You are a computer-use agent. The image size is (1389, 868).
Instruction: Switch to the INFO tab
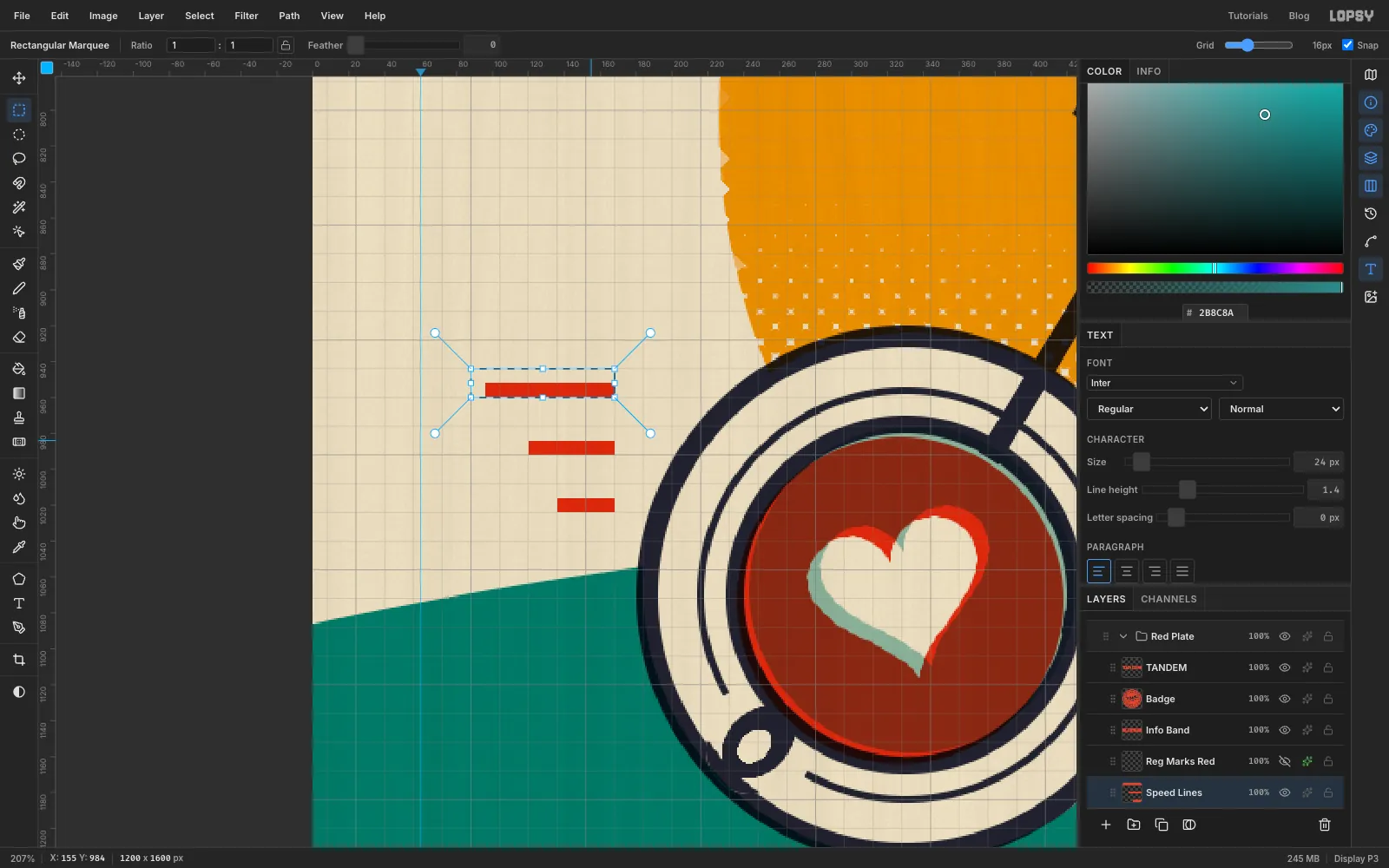point(1149,71)
